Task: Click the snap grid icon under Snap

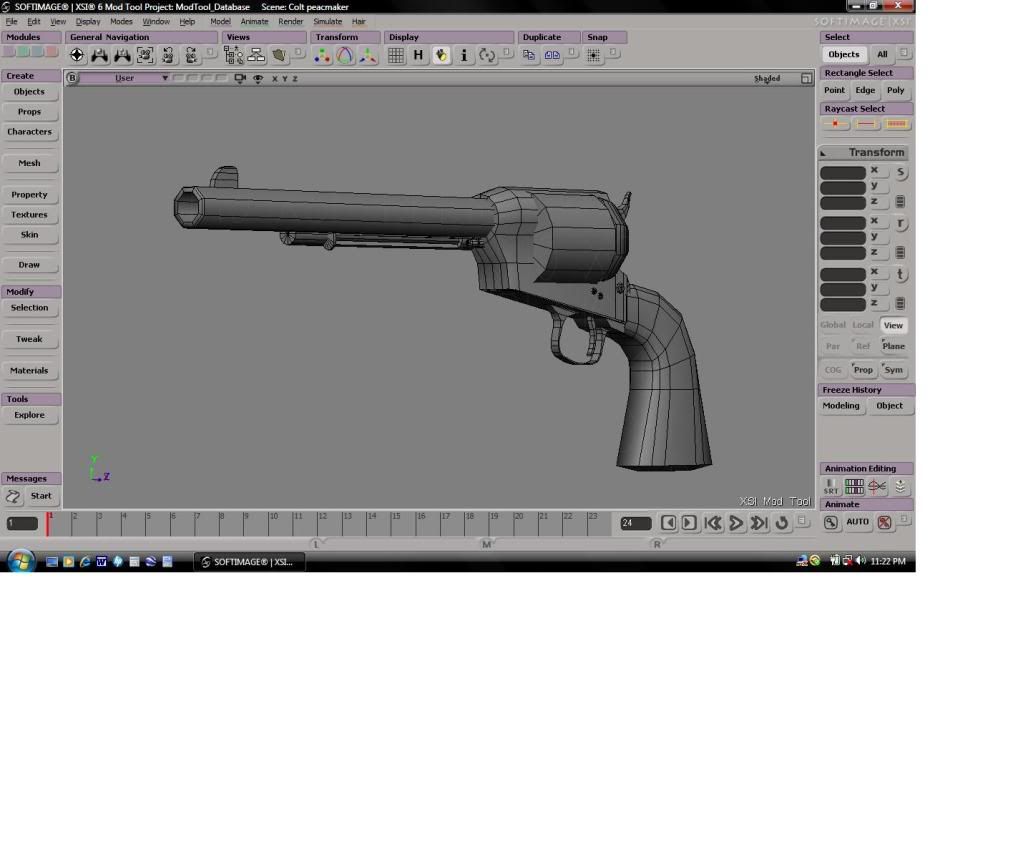Action: pyautogui.click(x=594, y=55)
